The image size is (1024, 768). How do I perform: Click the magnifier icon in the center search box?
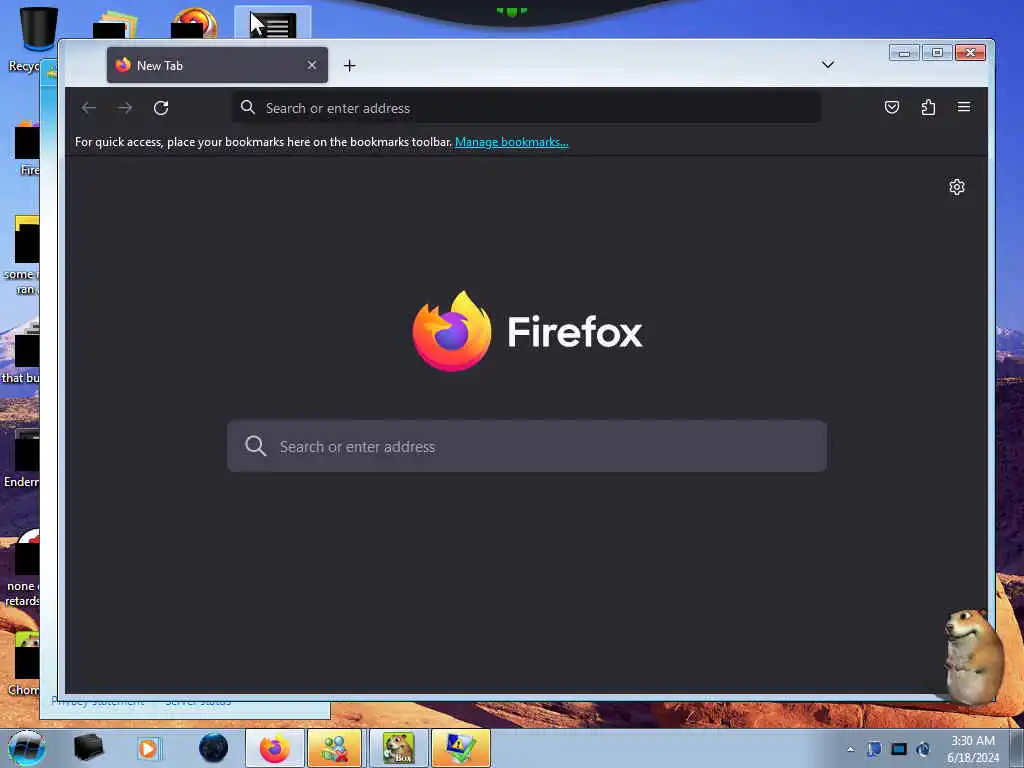coord(255,446)
